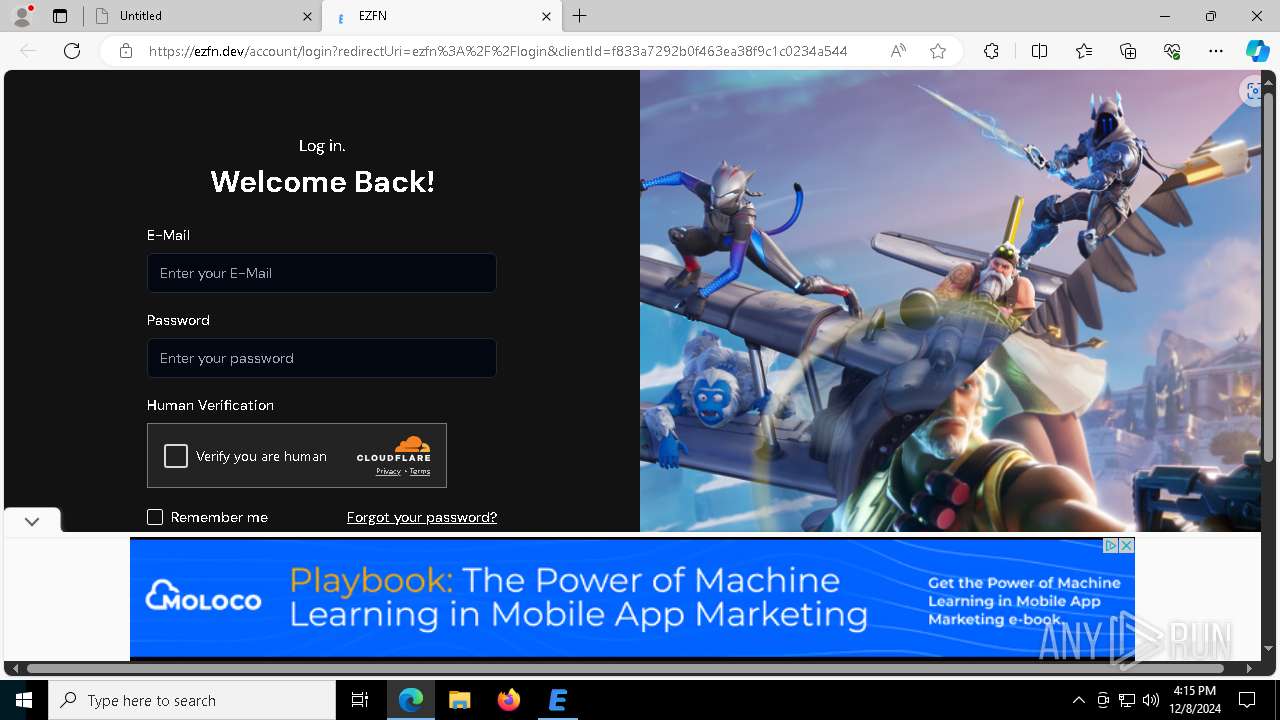Close the ad with X icon
This screenshot has width=1280, height=720.
pos(1127,545)
